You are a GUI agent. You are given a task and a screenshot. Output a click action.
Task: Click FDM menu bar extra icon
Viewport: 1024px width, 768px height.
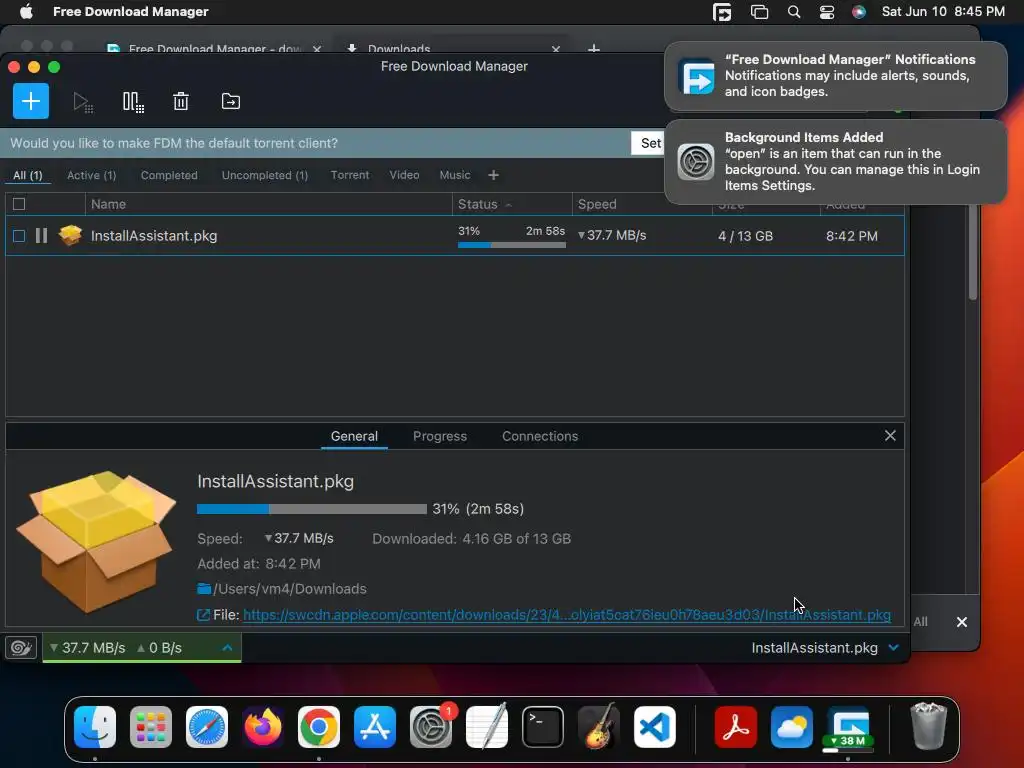coord(722,12)
